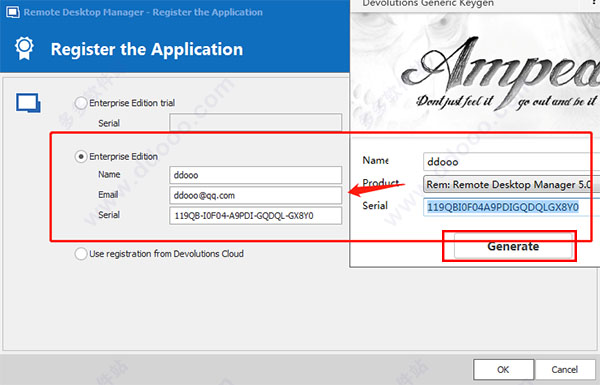The width and height of the screenshot is (600, 385).
Task: Click the trial Serial input field
Action: click(256, 122)
